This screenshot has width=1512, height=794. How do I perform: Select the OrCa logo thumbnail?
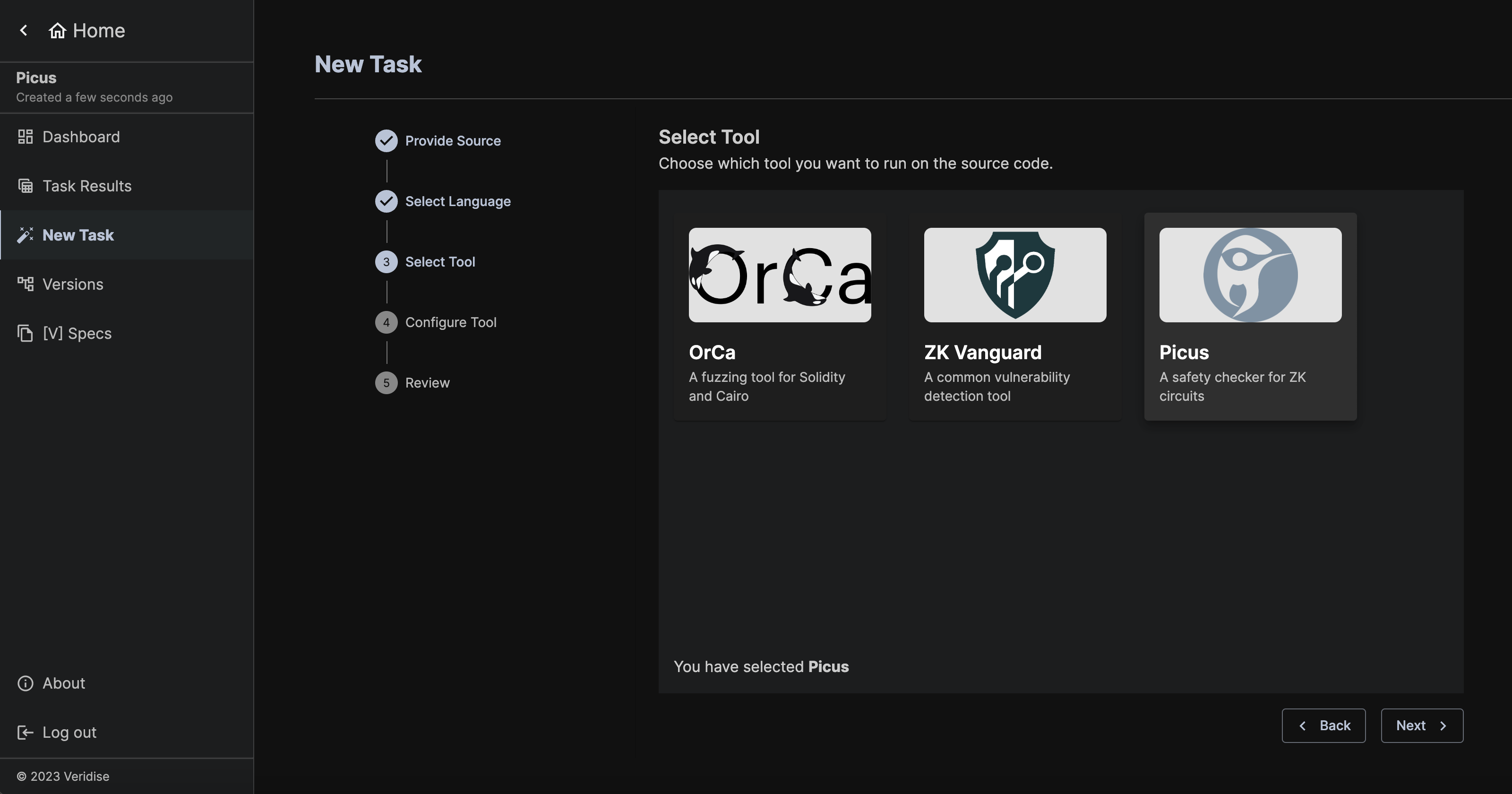[780, 275]
